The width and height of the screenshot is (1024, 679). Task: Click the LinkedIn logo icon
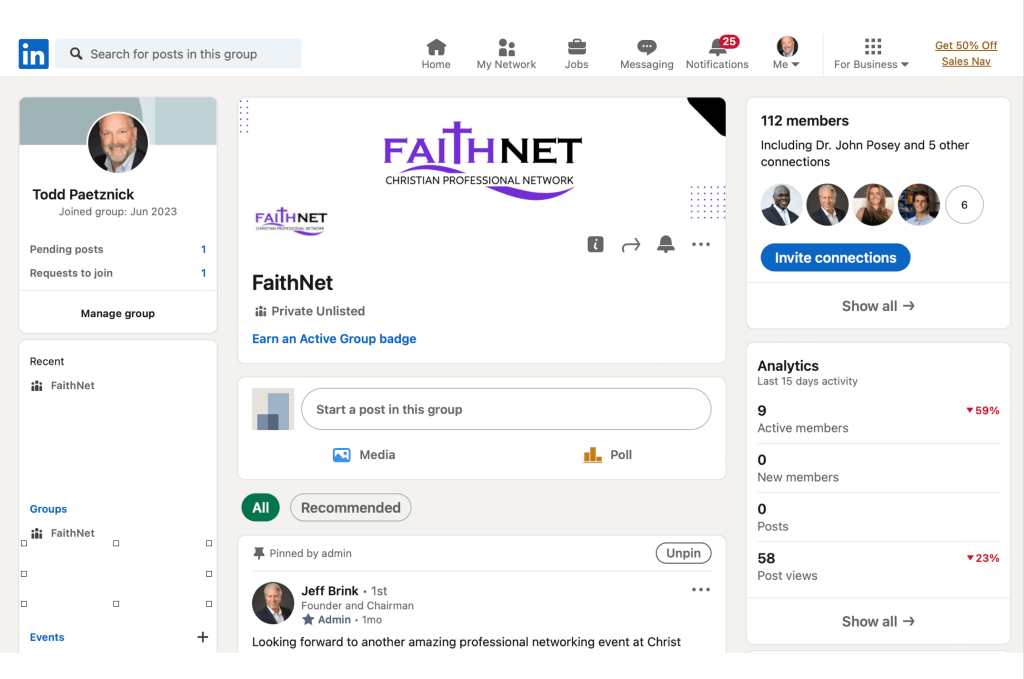pyautogui.click(x=33, y=54)
